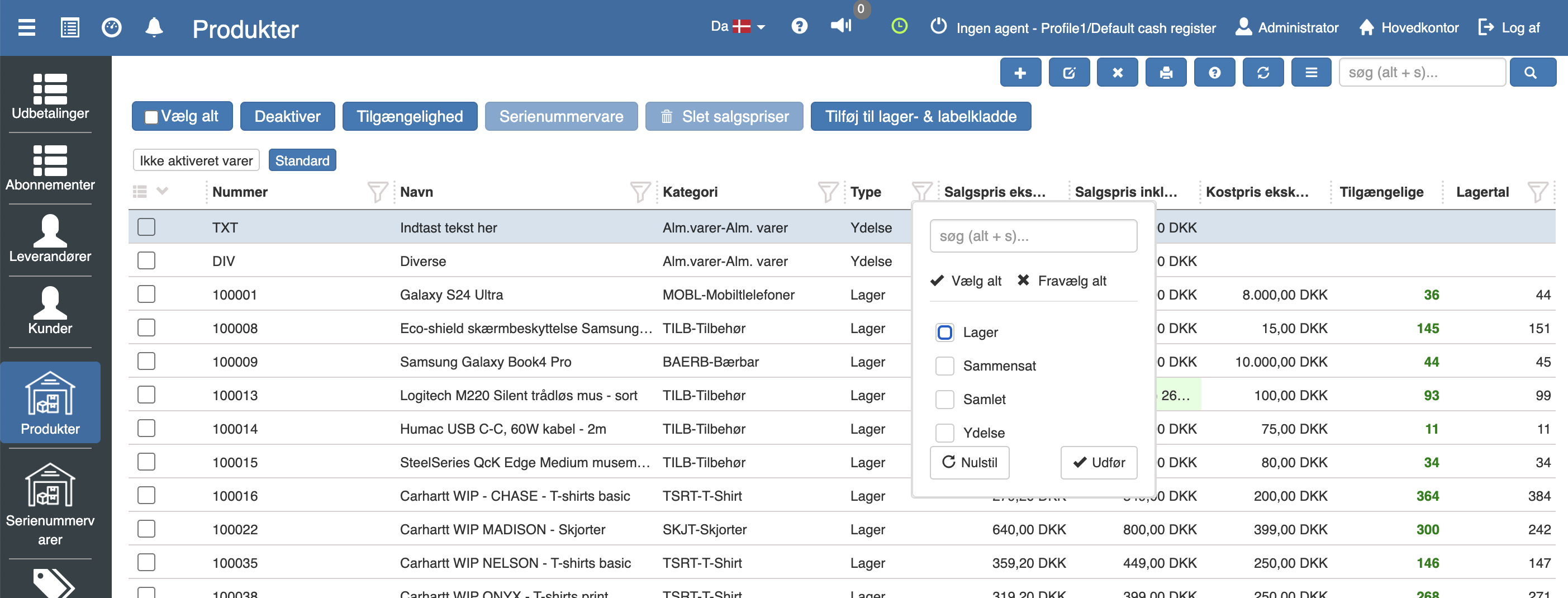1568x598 pixels.
Task: Click the edit pencil toolbar icon
Action: pos(1069,73)
